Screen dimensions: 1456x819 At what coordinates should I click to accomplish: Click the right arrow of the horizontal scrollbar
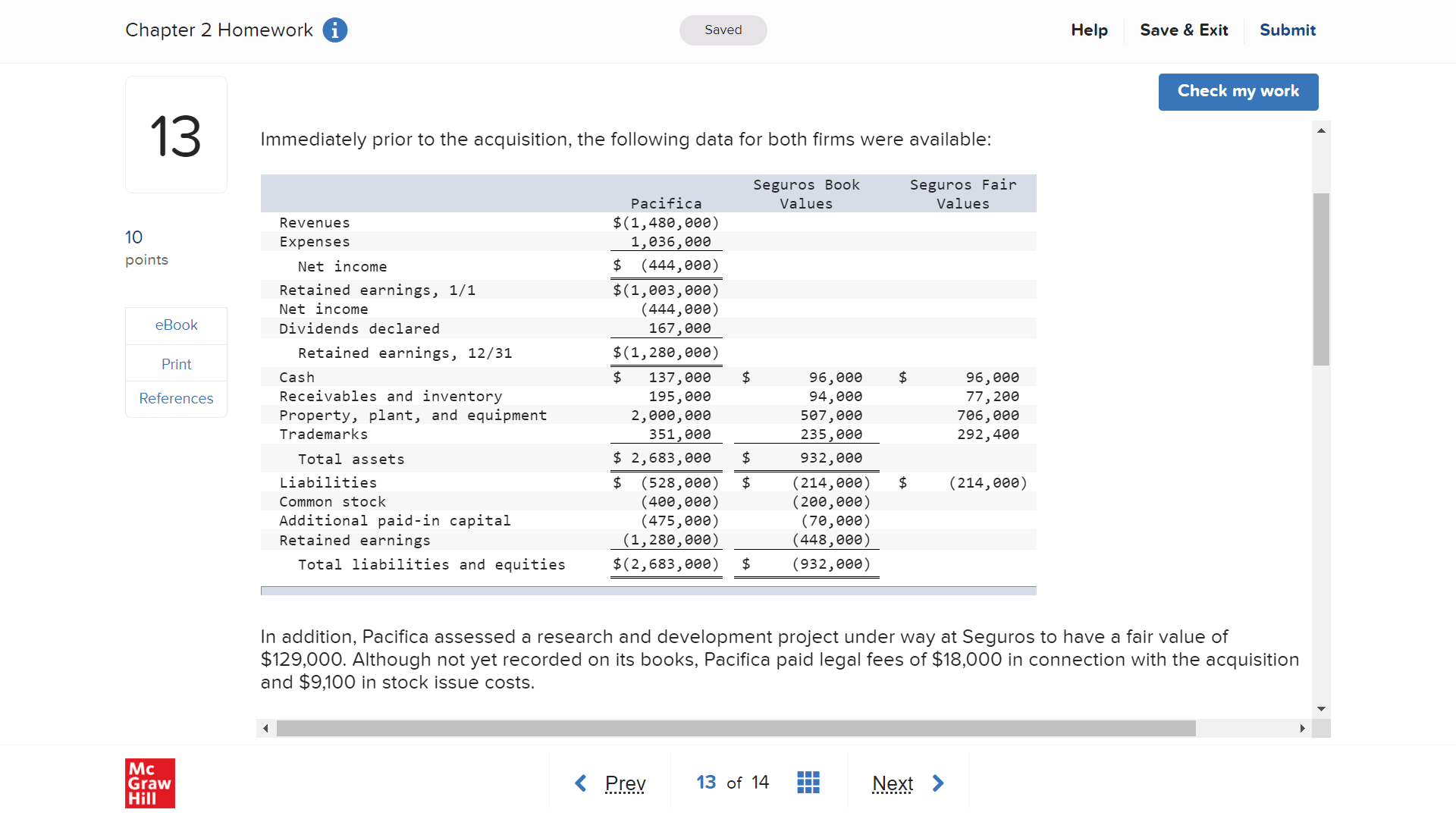pyautogui.click(x=1304, y=728)
